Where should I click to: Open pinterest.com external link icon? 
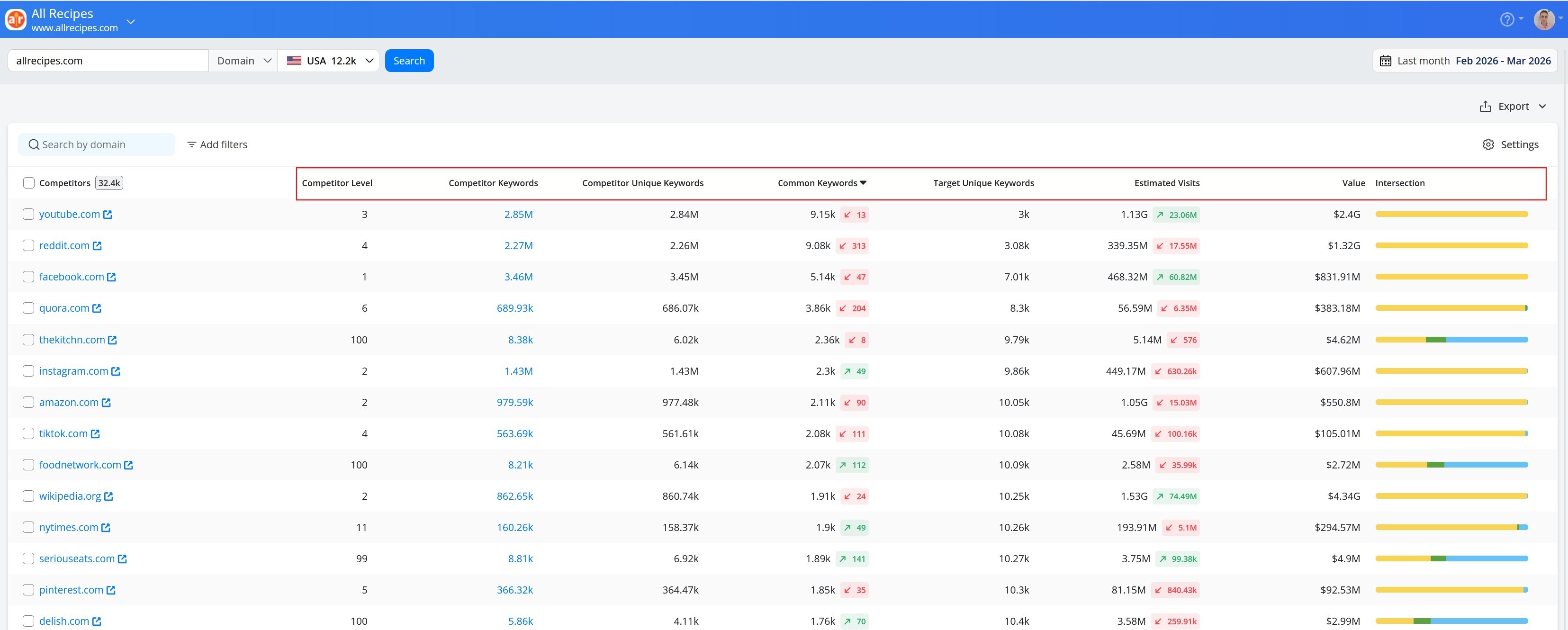coord(111,590)
